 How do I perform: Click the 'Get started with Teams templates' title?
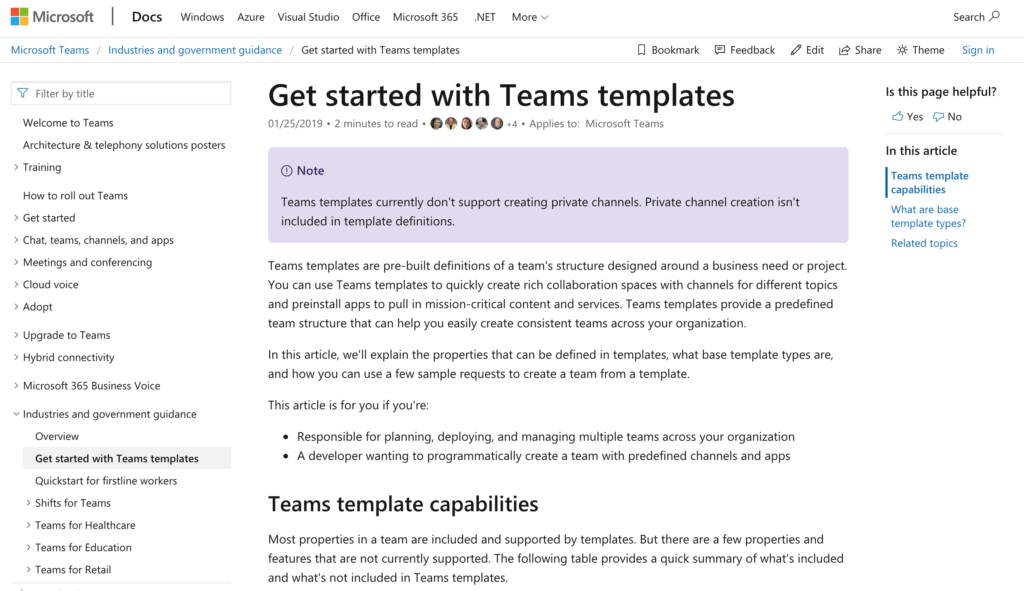[x=501, y=95]
